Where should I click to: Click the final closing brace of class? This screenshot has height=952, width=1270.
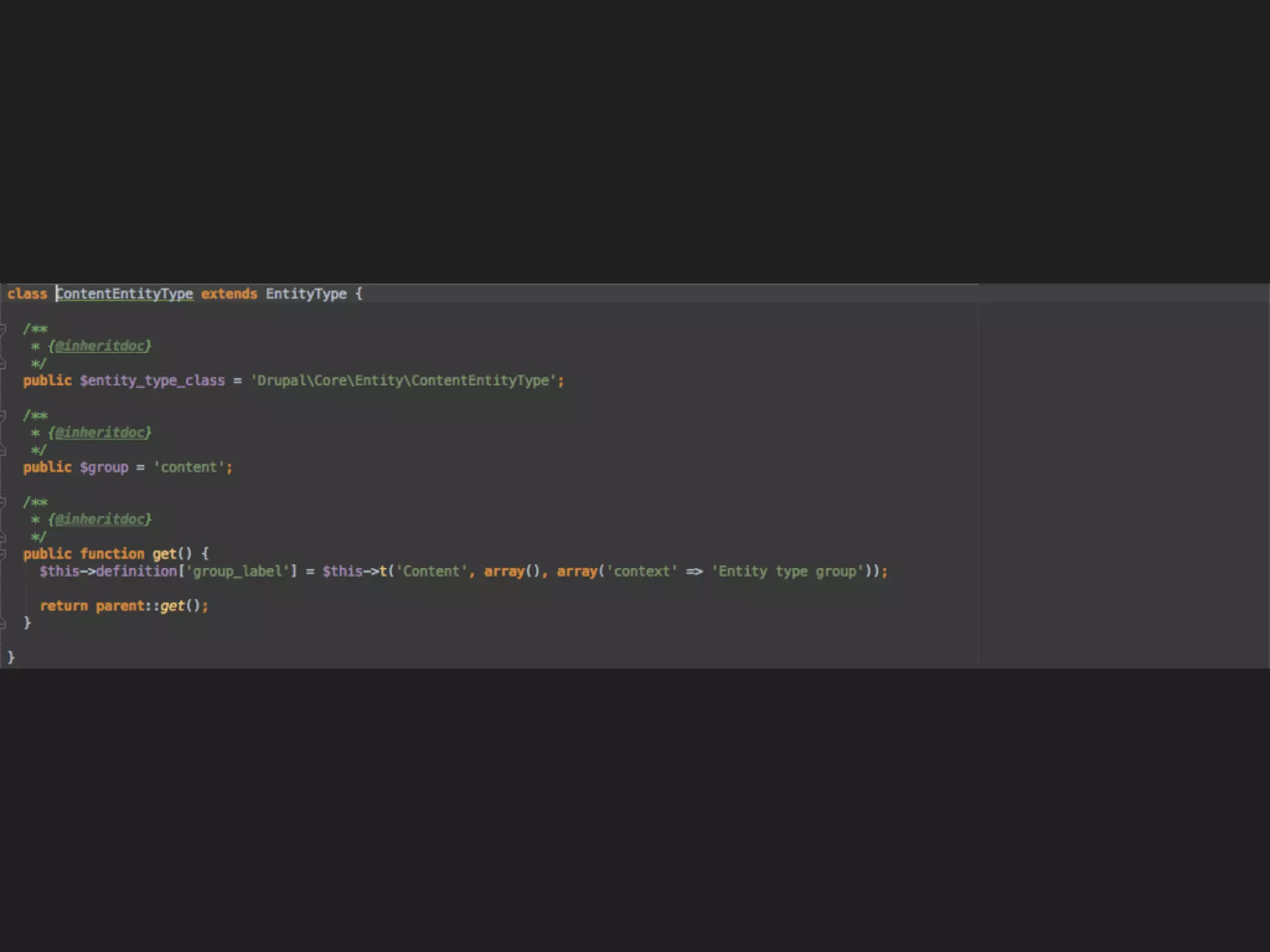pyautogui.click(x=11, y=657)
